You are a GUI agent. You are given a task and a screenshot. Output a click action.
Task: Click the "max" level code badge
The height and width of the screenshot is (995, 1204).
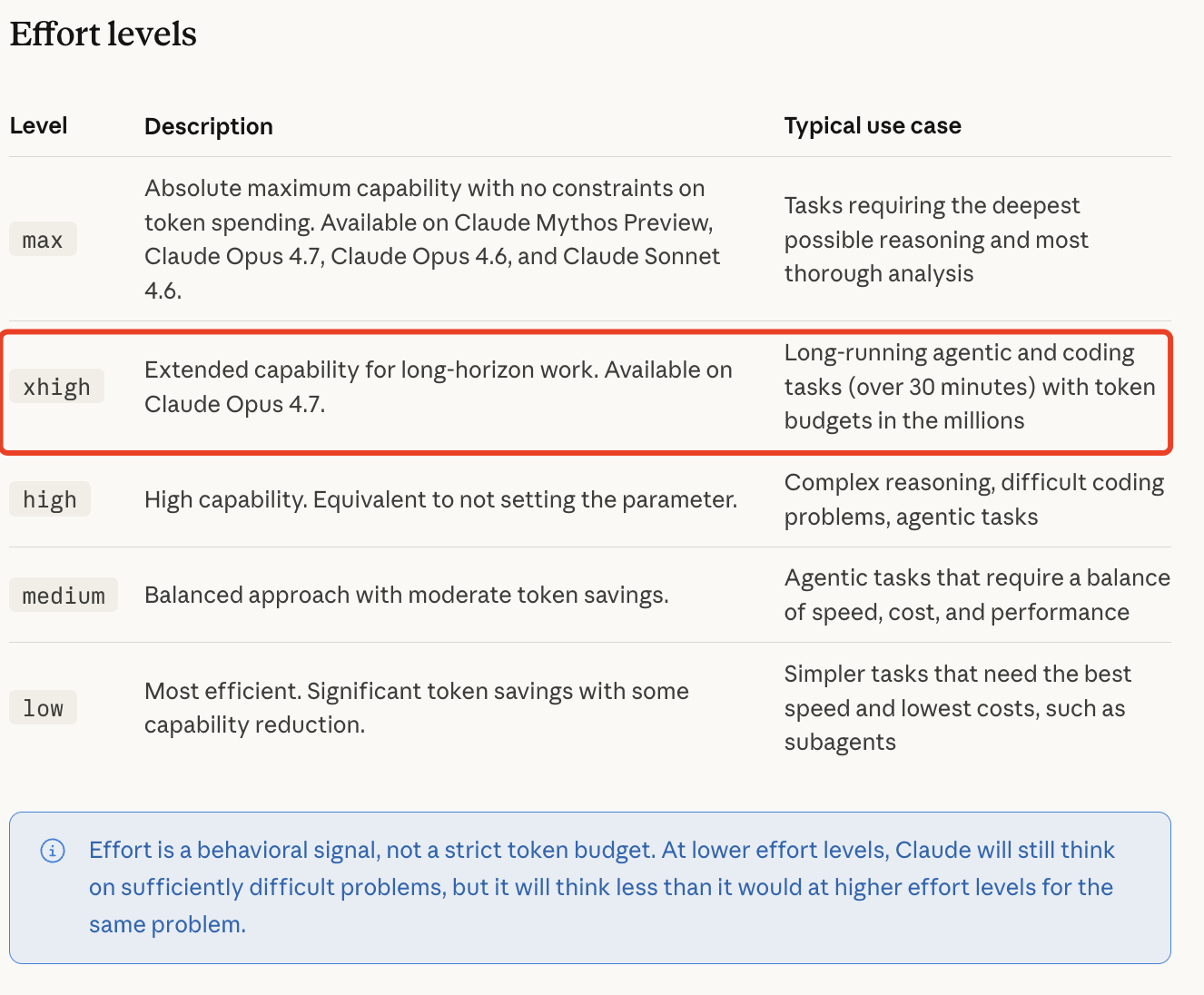[43, 240]
